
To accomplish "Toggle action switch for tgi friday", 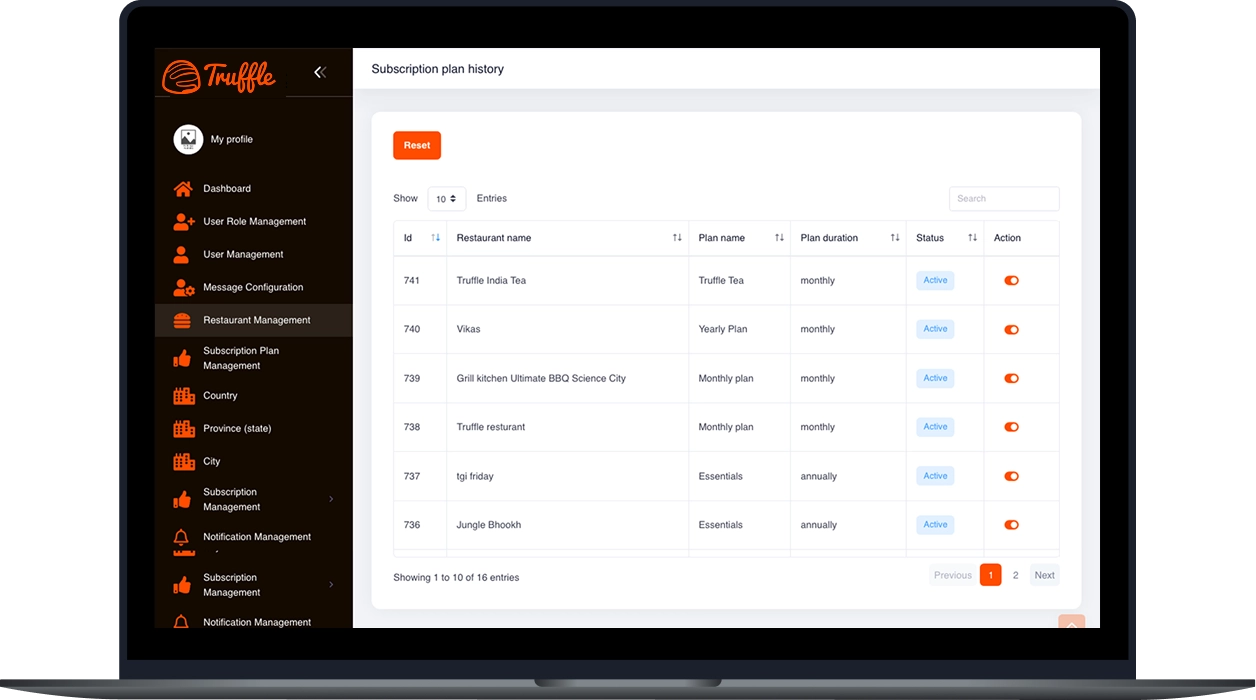I will [1011, 476].
